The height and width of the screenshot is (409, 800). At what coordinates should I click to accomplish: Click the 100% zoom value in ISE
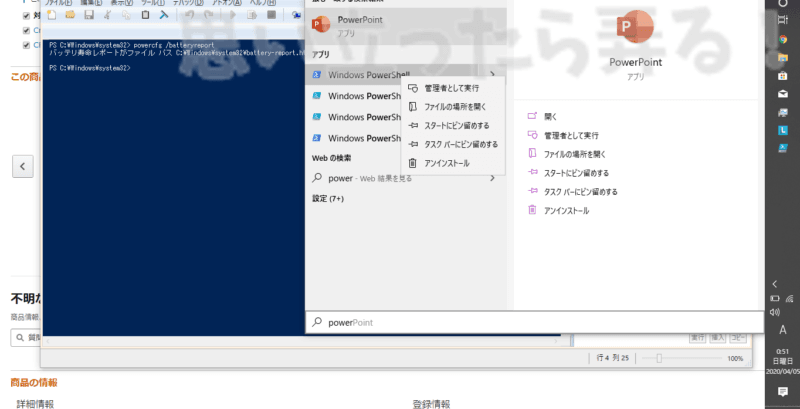pos(735,359)
